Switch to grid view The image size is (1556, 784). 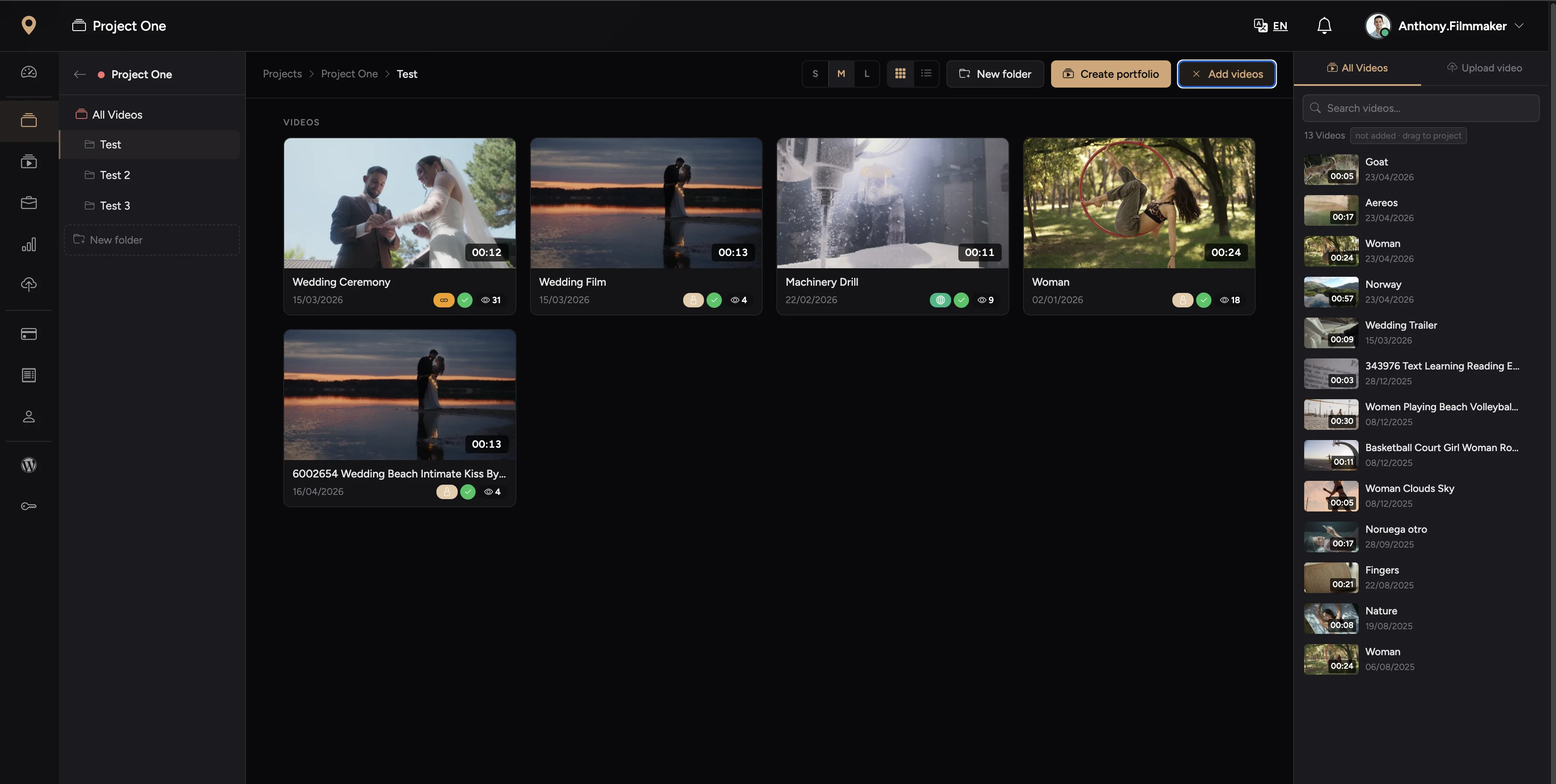point(900,74)
